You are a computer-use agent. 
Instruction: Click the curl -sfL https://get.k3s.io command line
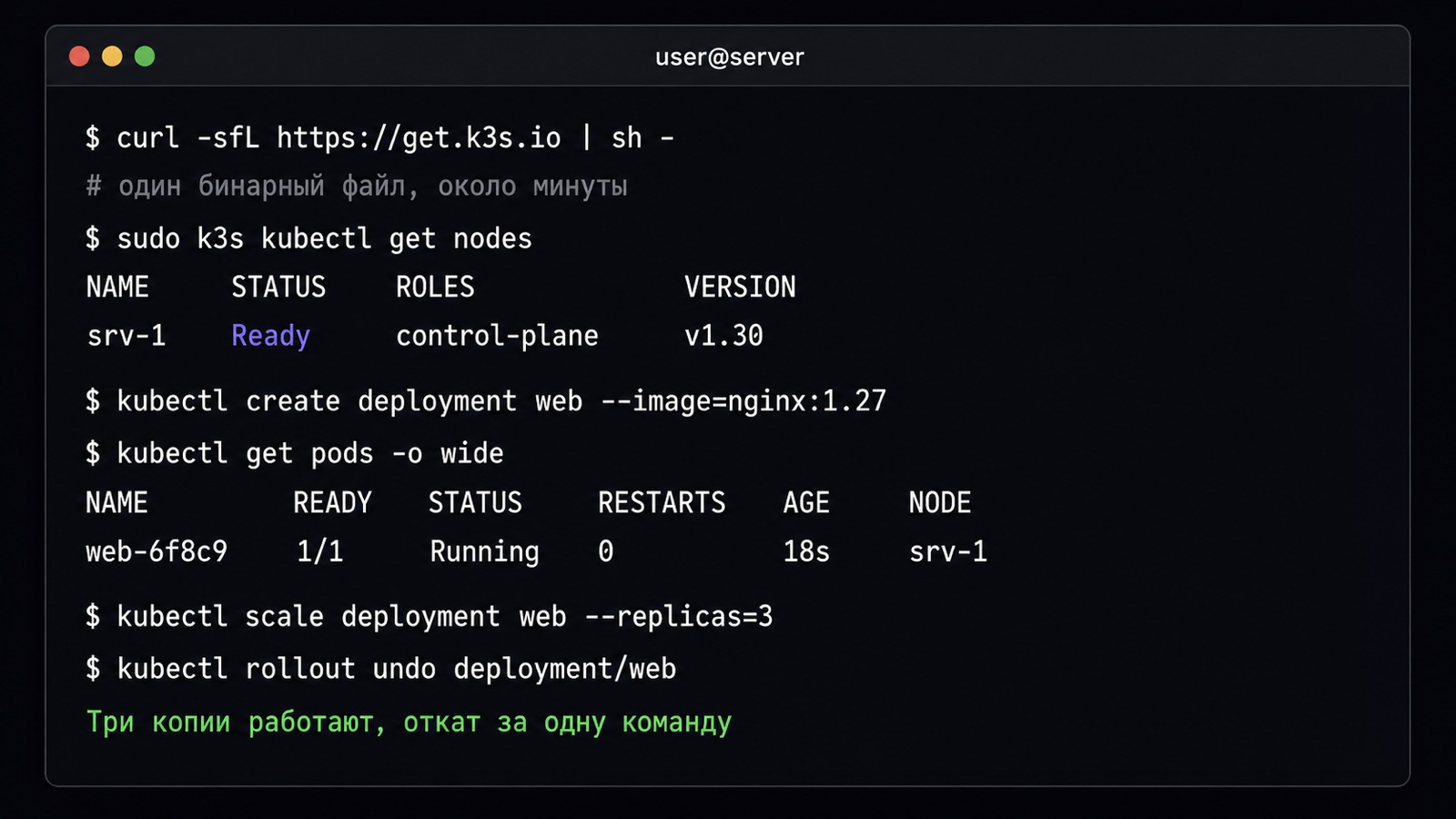point(379,137)
